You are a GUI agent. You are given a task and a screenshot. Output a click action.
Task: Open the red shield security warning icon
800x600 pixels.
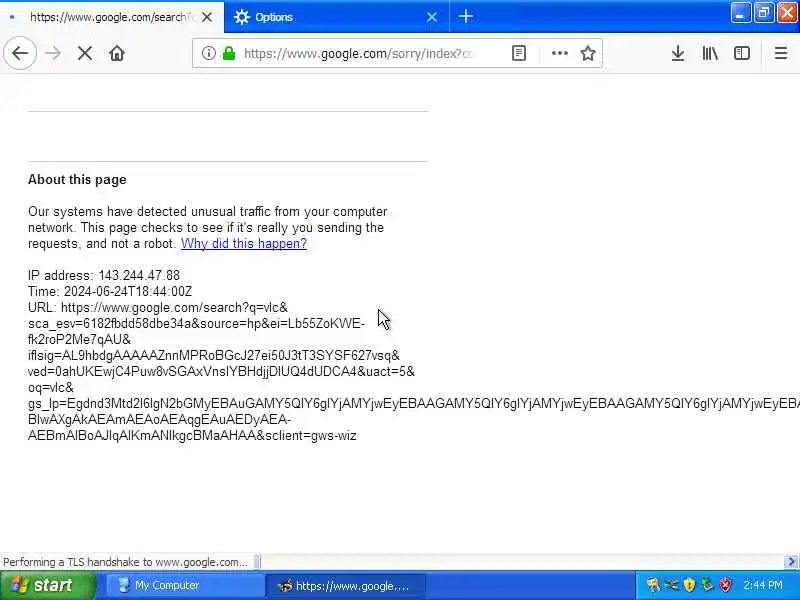pyautogui.click(x=725, y=585)
